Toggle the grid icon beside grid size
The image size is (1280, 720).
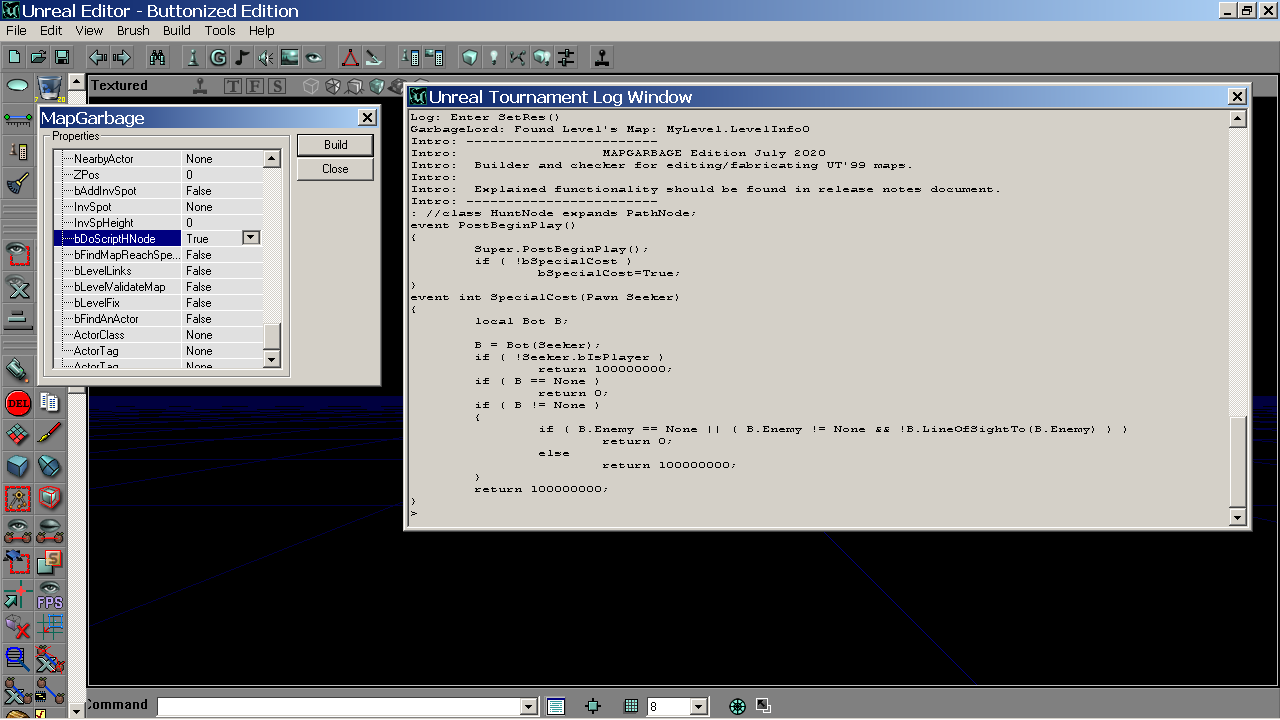tap(631, 706)
